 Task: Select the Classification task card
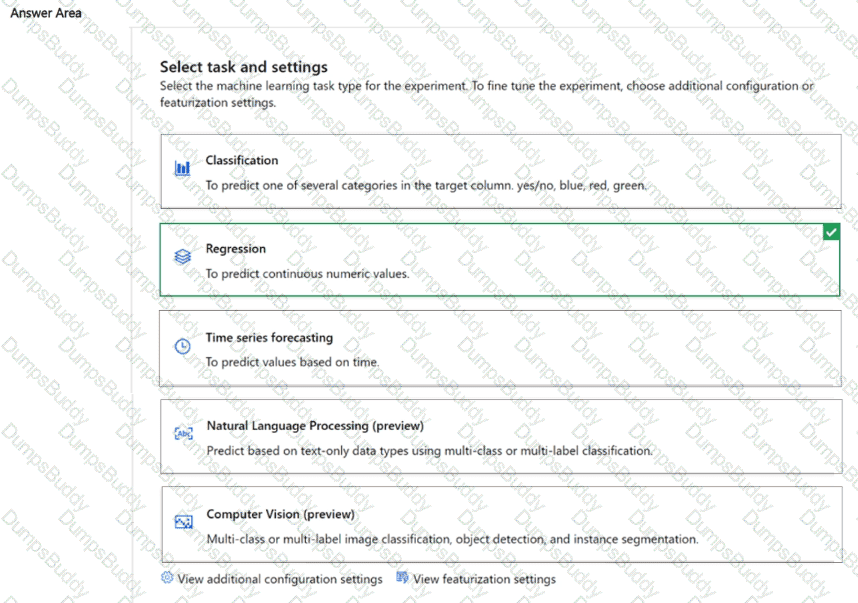[x=500, y=172]
